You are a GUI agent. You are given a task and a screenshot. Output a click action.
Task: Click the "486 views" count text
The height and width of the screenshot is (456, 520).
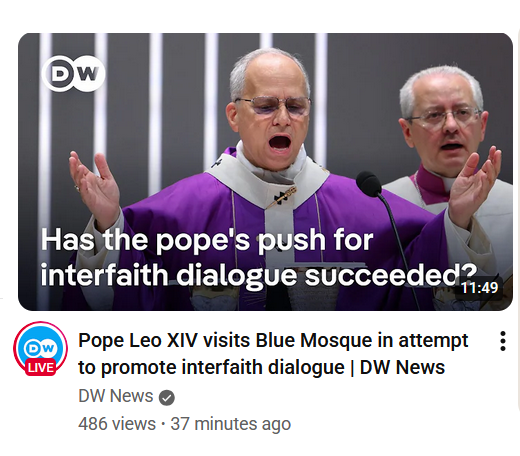117,424
